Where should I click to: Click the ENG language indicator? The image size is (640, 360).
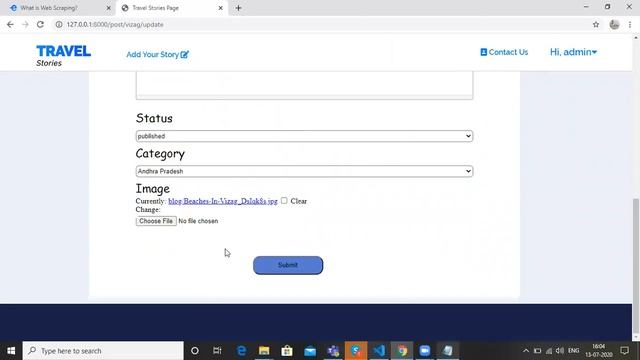point(573,351)
